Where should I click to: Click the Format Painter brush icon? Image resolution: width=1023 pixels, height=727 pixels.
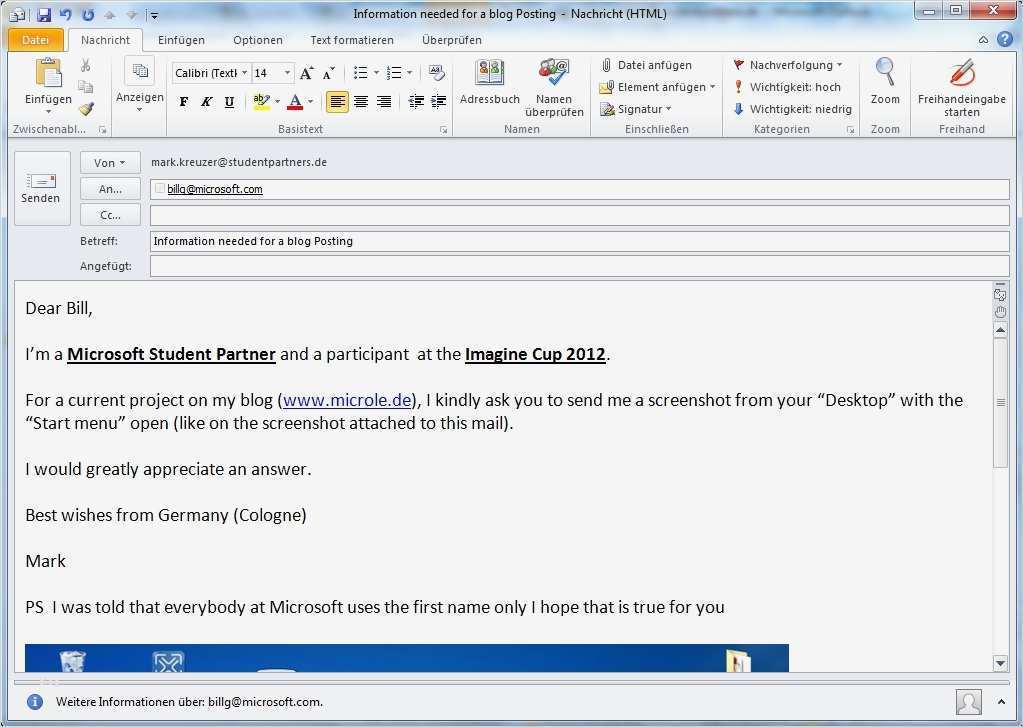tap(85, 108)
